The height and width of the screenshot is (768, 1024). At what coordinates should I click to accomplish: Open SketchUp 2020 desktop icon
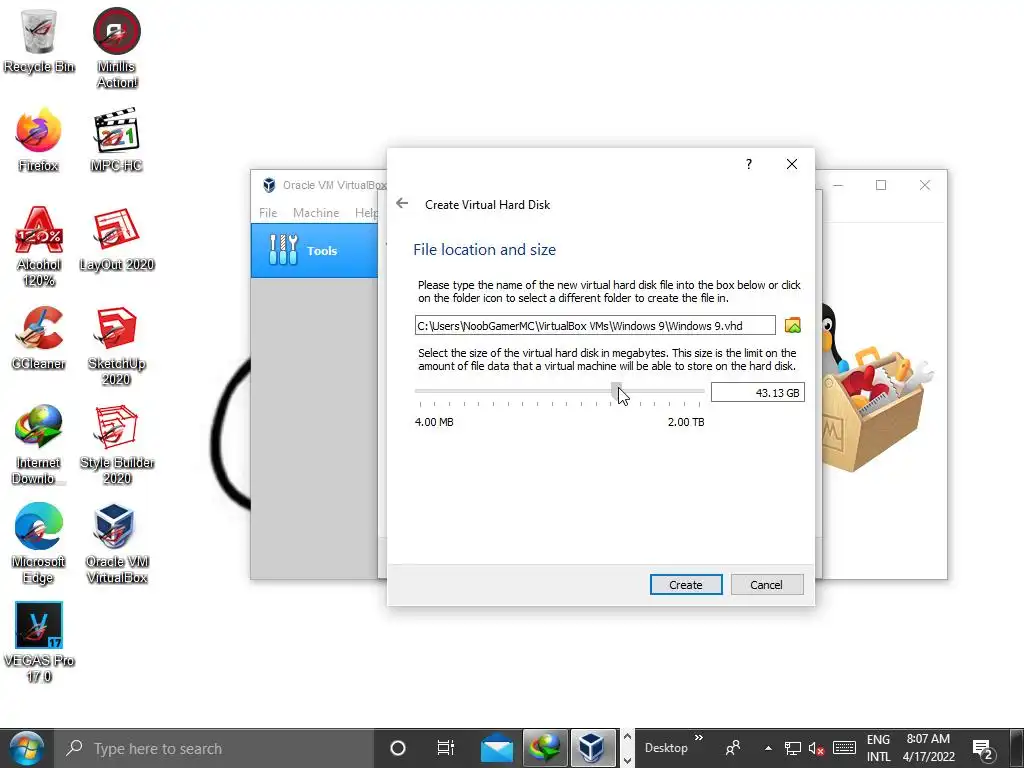[x=116, y=346]
